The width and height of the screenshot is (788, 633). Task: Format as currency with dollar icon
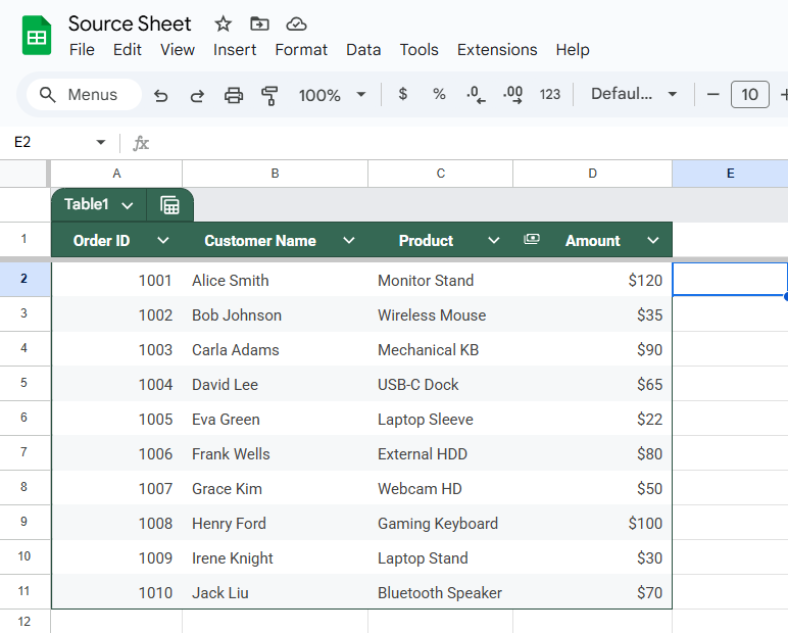(x=403, y=94)
